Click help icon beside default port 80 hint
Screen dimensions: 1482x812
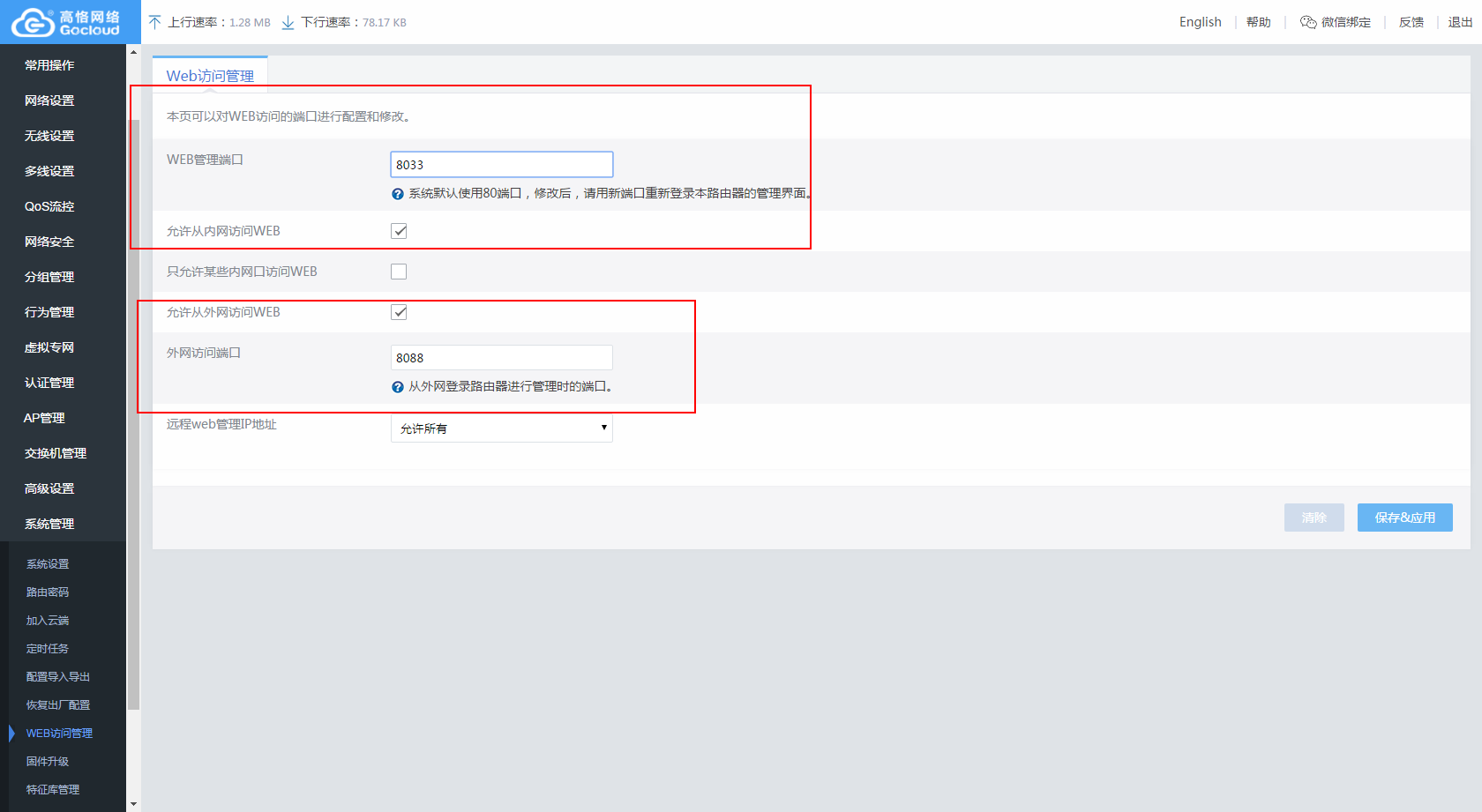[x=398, y=194]
